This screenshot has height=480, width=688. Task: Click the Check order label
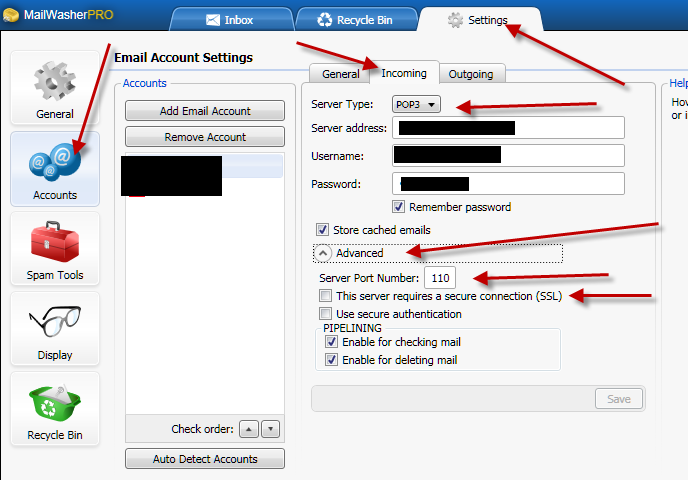[202, 429]
